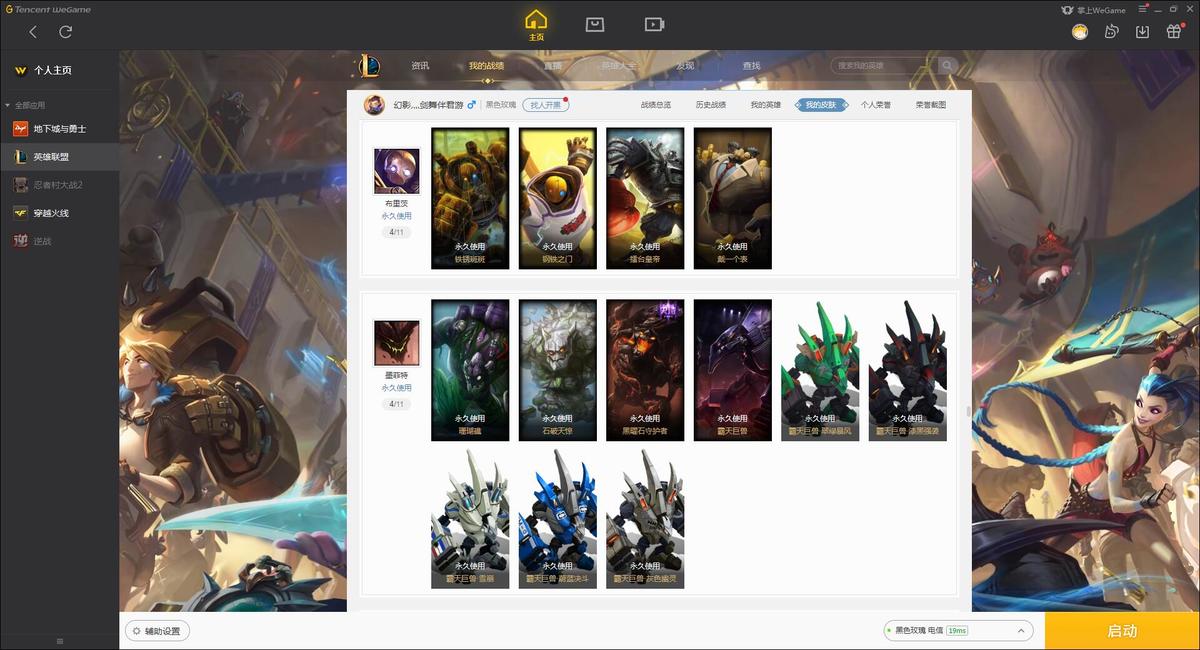Switch to the 资讯 tab

[420, 66]
